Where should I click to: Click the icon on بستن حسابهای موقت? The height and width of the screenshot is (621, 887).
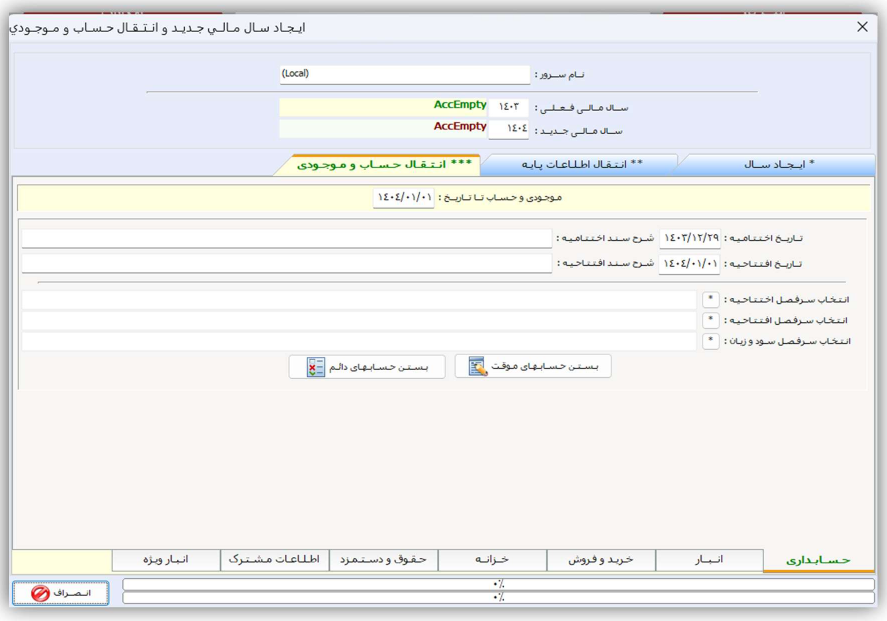(477, 366)
